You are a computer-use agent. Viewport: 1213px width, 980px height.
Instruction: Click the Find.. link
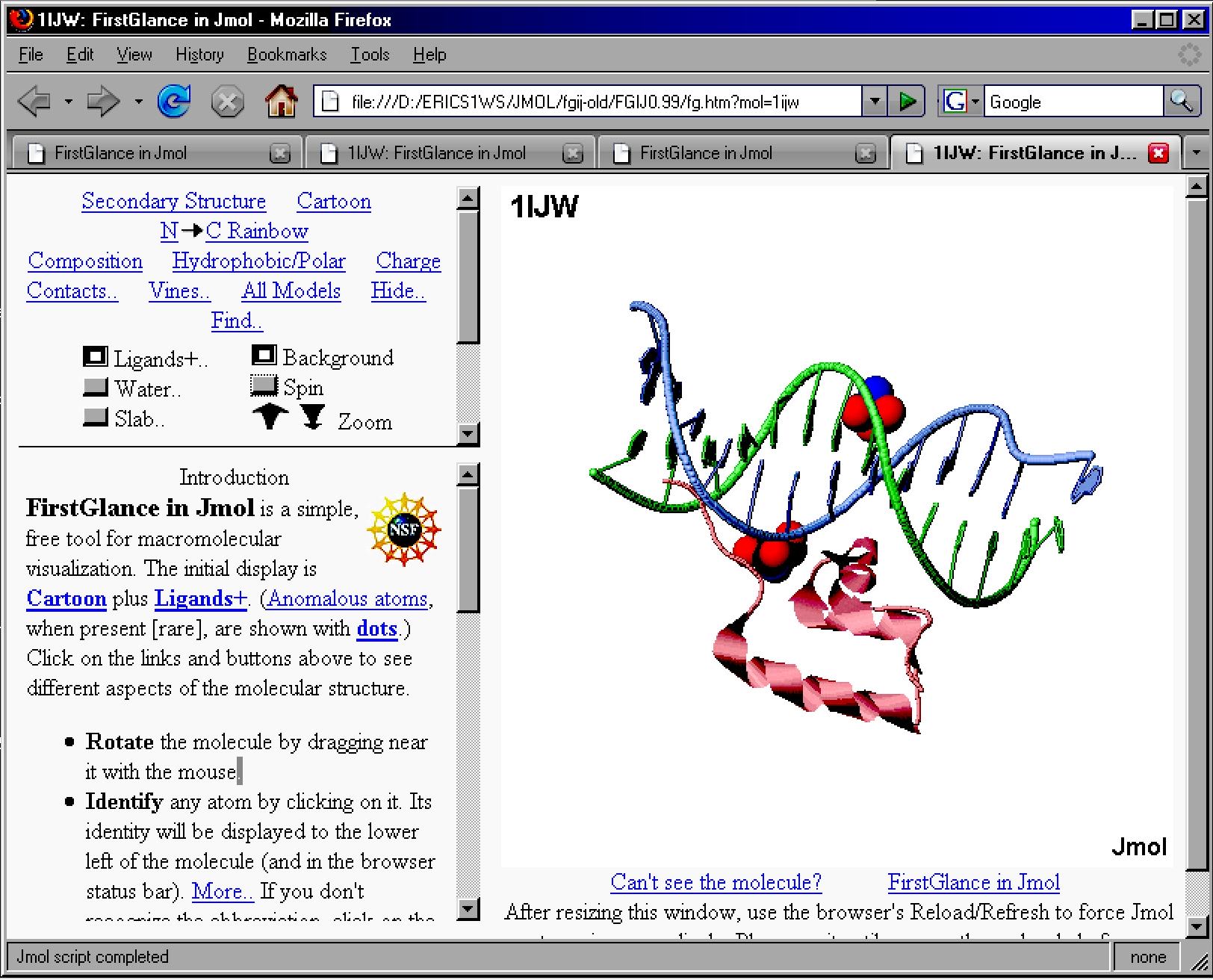(x=238, y=320)
